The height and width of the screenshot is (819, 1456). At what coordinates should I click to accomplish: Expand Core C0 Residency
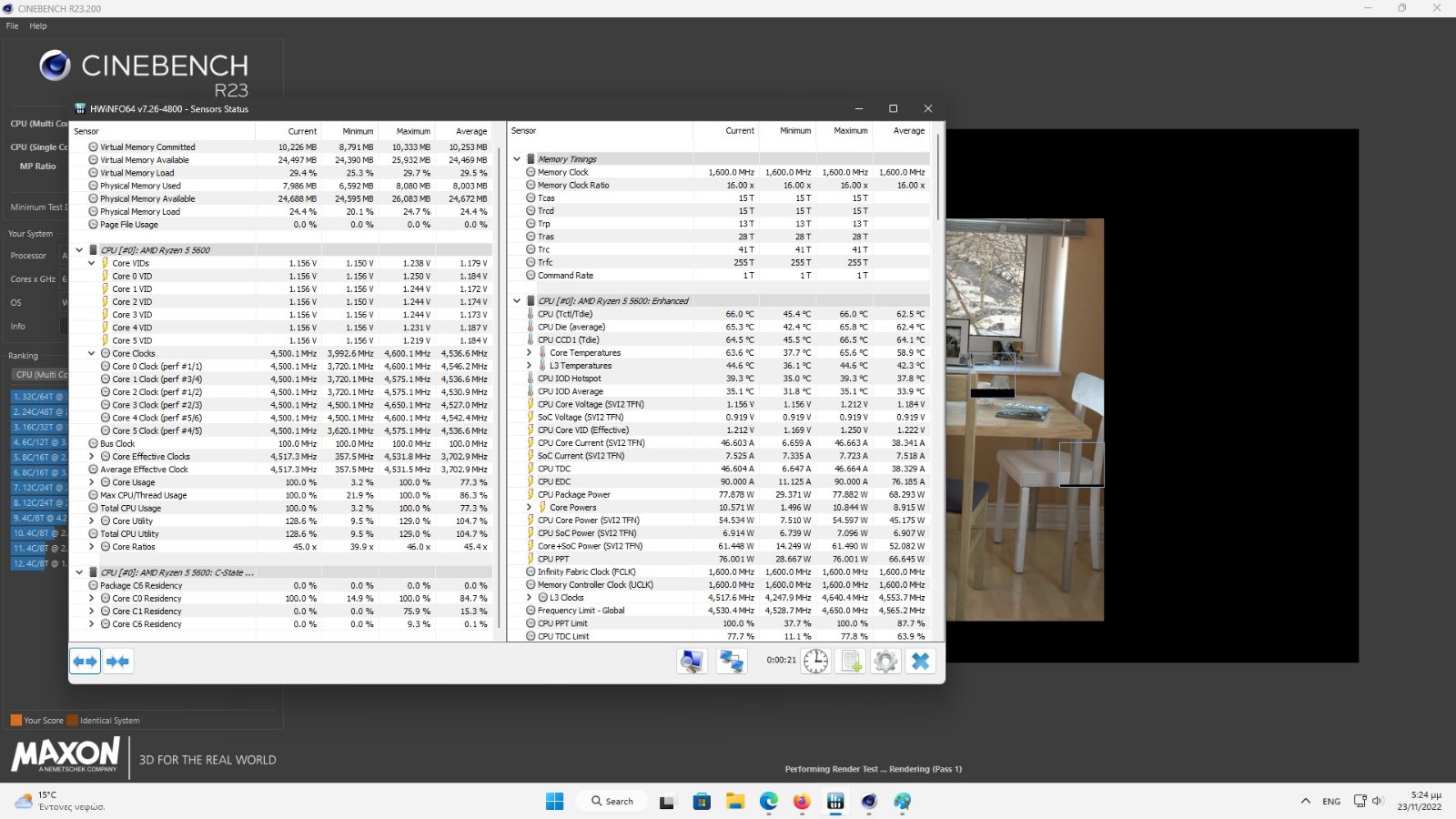[x=92, y=599]
